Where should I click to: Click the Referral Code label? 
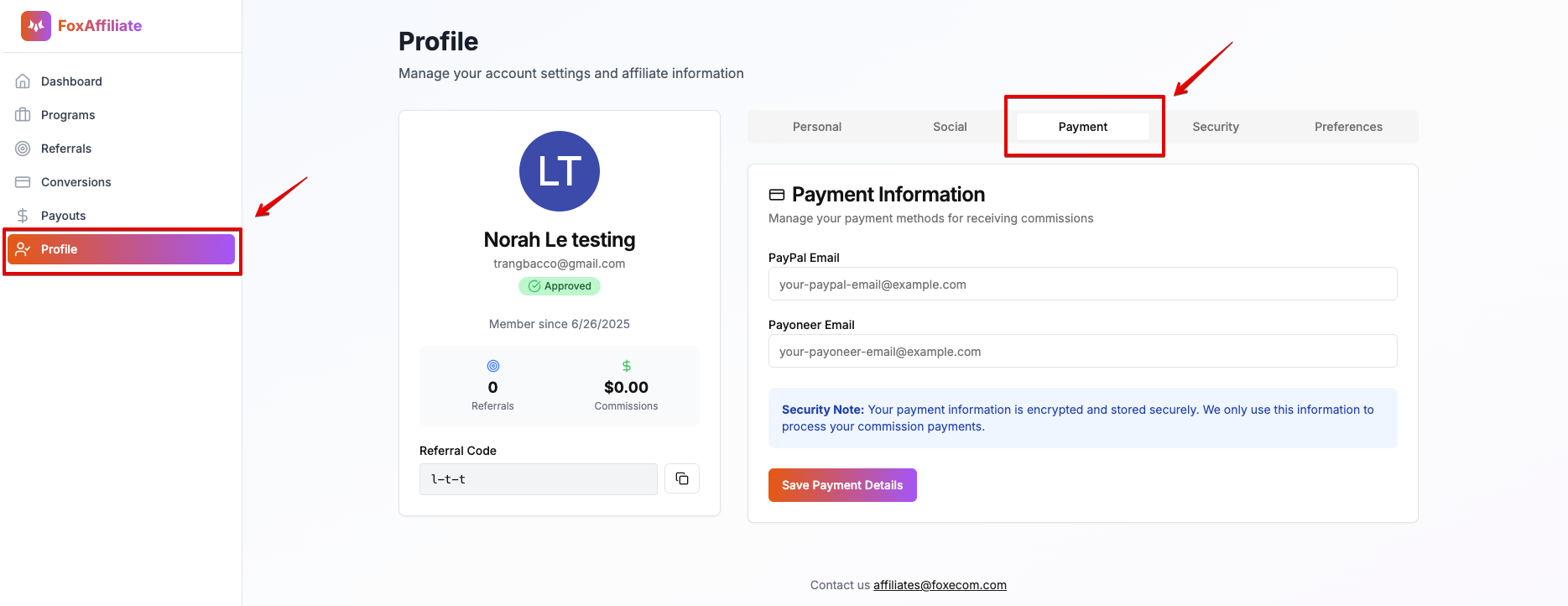(x=458, y=451)
